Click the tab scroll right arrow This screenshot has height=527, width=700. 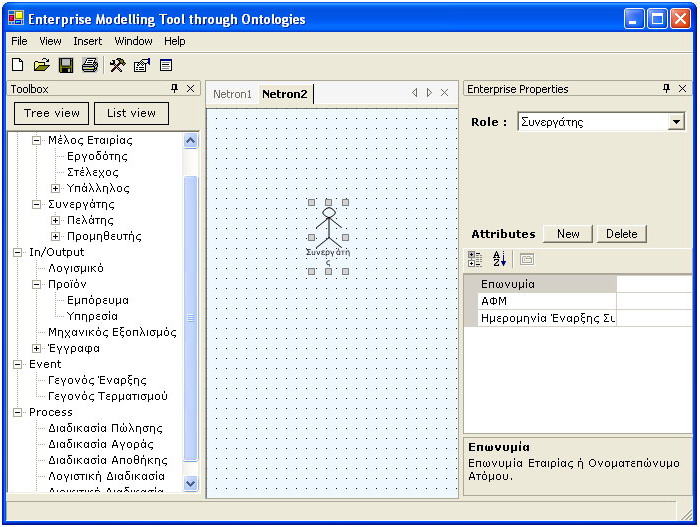click(429, 92)
